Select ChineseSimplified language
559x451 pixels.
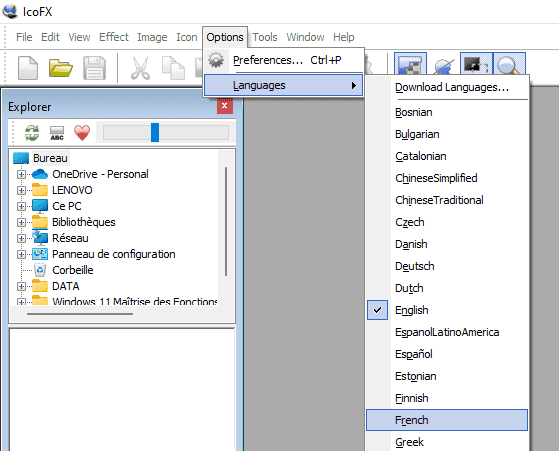[447, 178]
